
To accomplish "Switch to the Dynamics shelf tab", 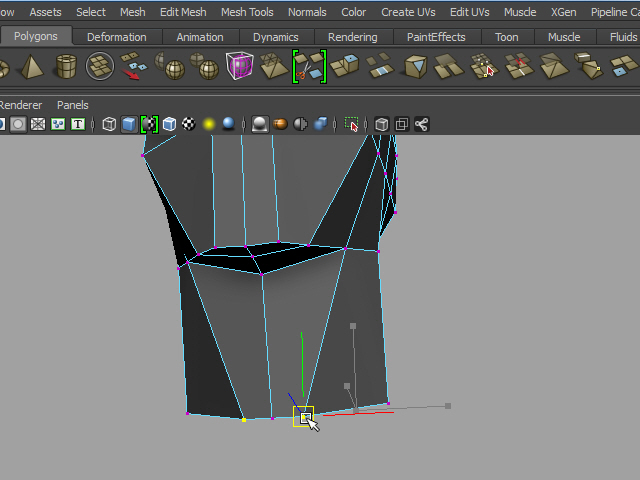I will (x=275, y=37).
